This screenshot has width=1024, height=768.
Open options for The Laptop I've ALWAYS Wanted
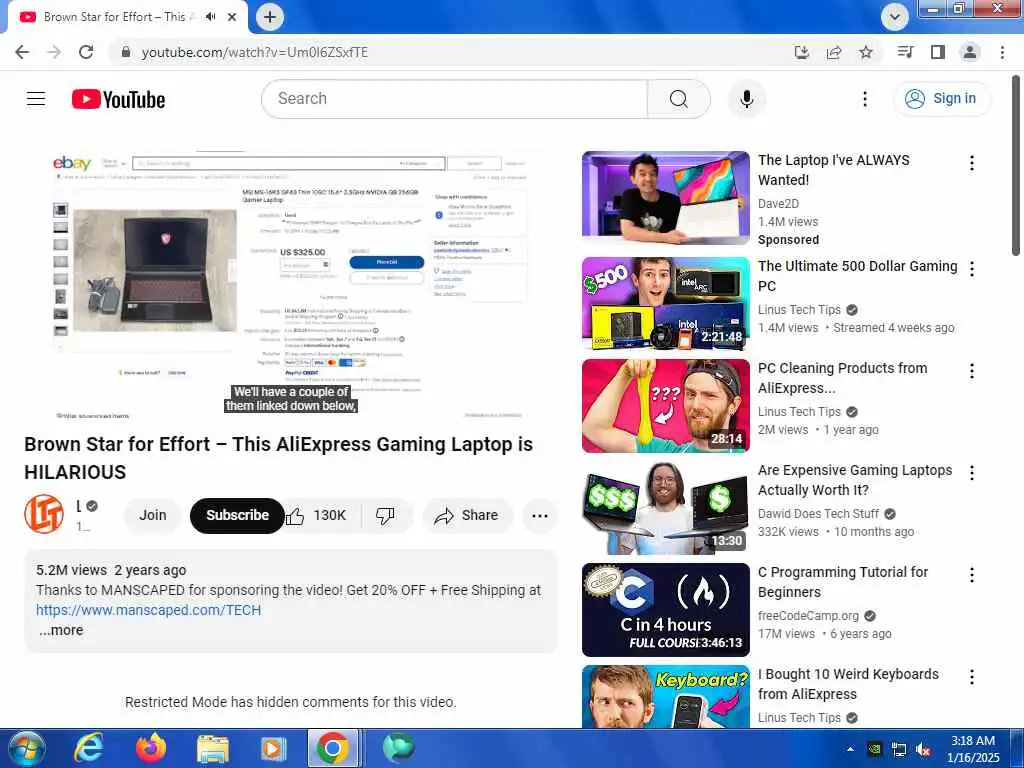(972, 163)
